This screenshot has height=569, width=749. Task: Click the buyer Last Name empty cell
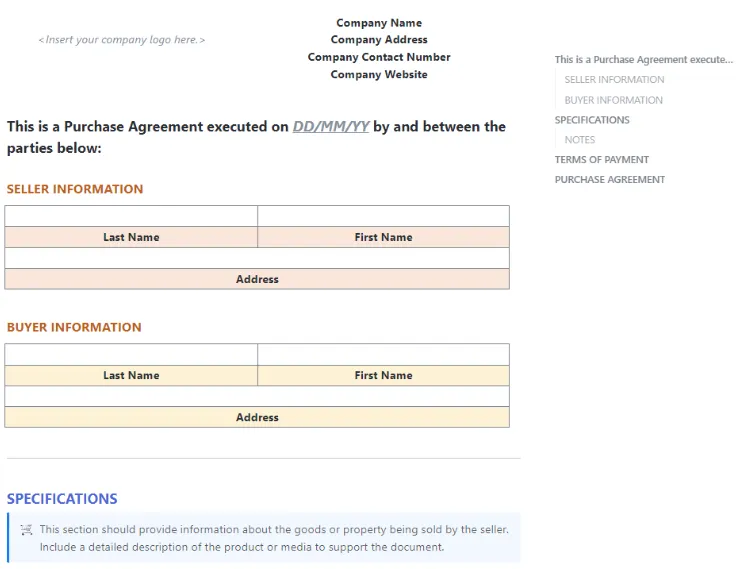131,354
